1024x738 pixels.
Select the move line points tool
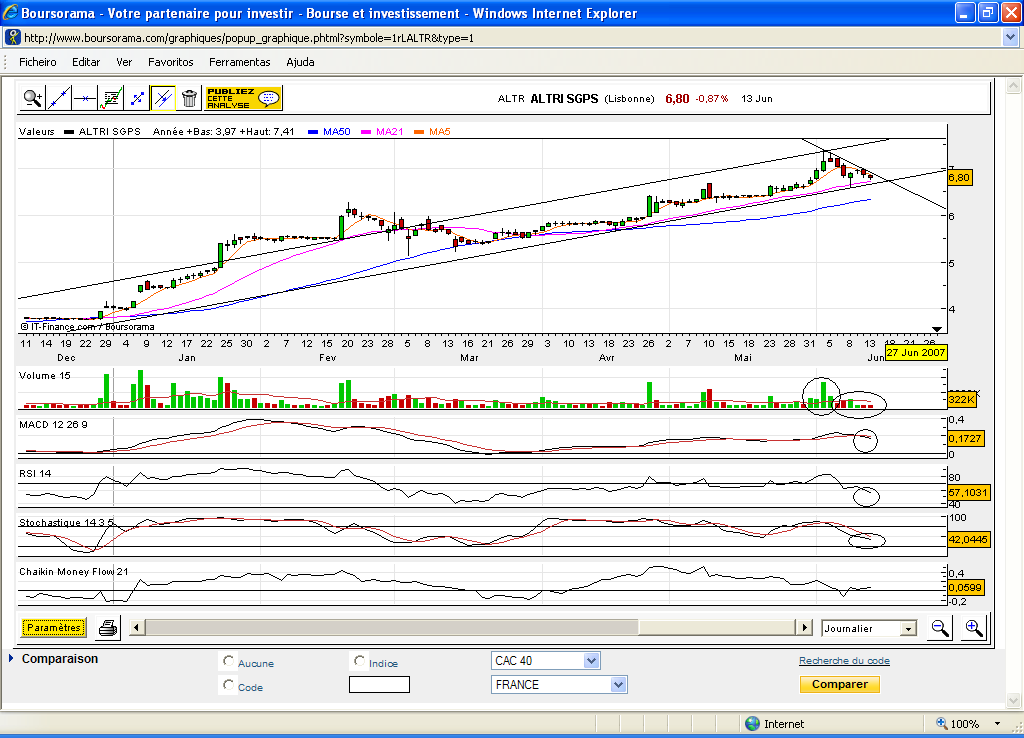(x=137, y=99)
